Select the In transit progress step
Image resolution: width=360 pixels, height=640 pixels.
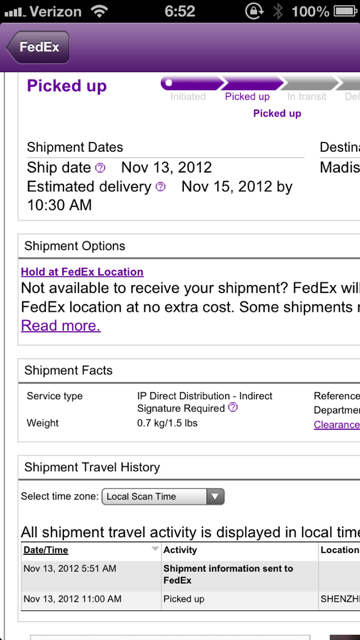307,97
